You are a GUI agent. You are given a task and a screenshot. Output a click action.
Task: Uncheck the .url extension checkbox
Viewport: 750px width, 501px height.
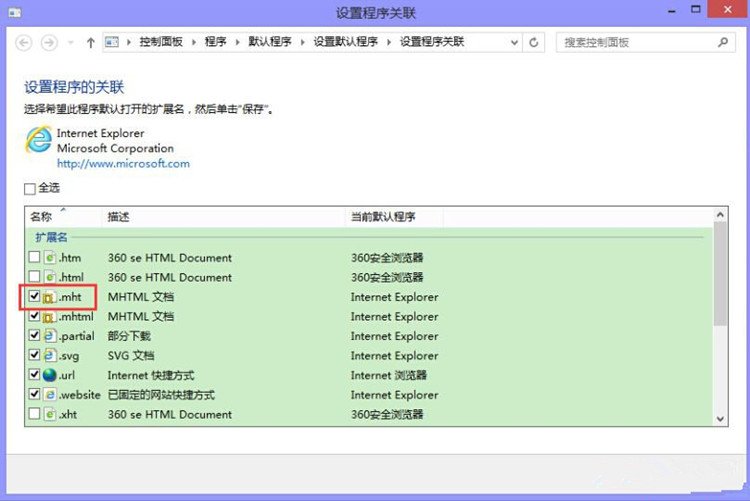tap(34, 375)
